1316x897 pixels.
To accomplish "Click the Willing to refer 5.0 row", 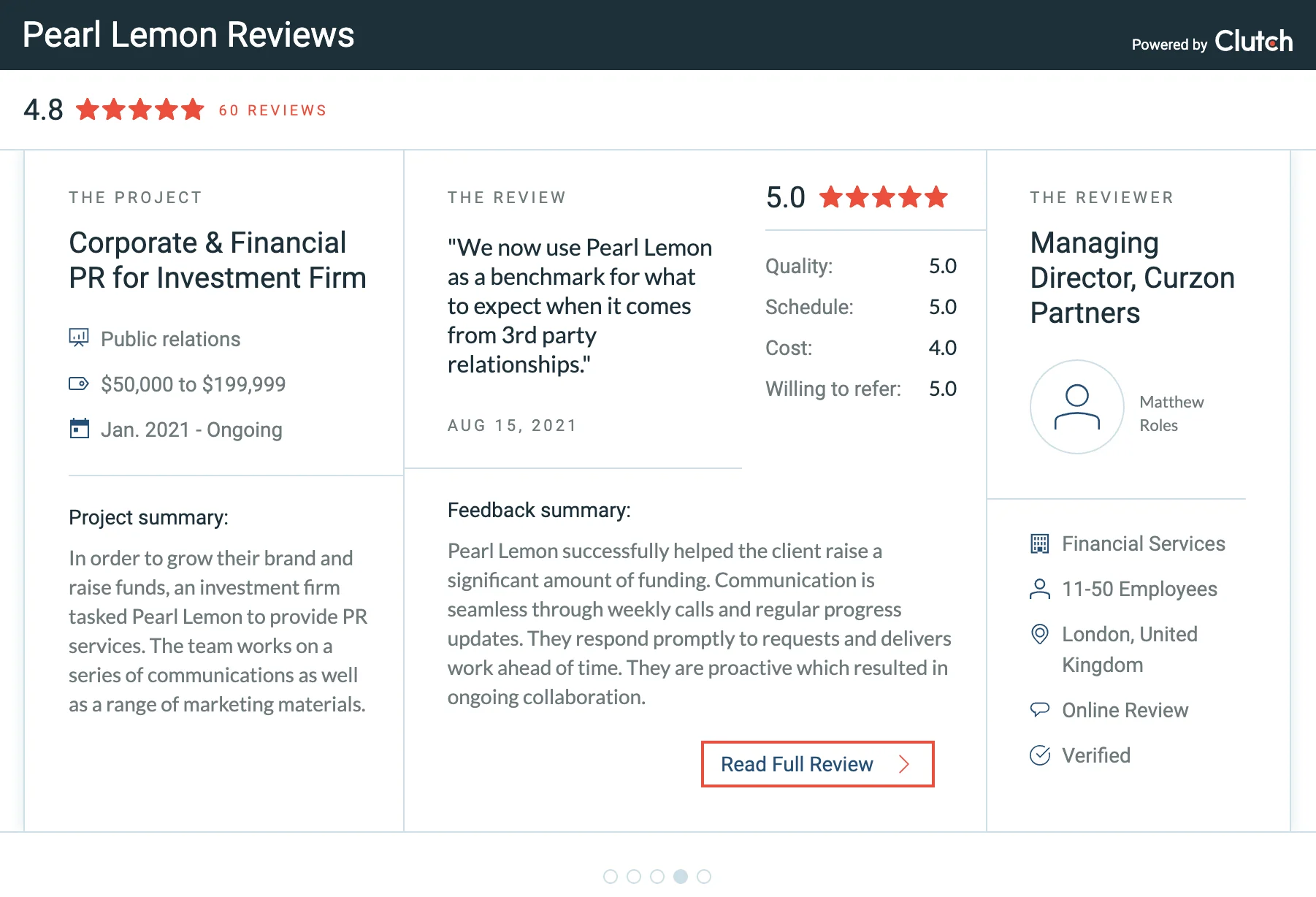I will point(861,389).
